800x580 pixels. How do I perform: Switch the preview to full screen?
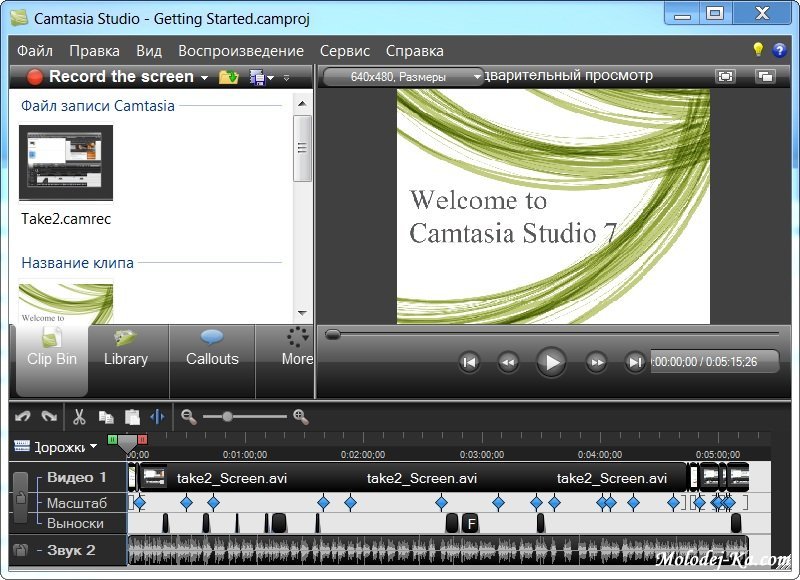725,77
